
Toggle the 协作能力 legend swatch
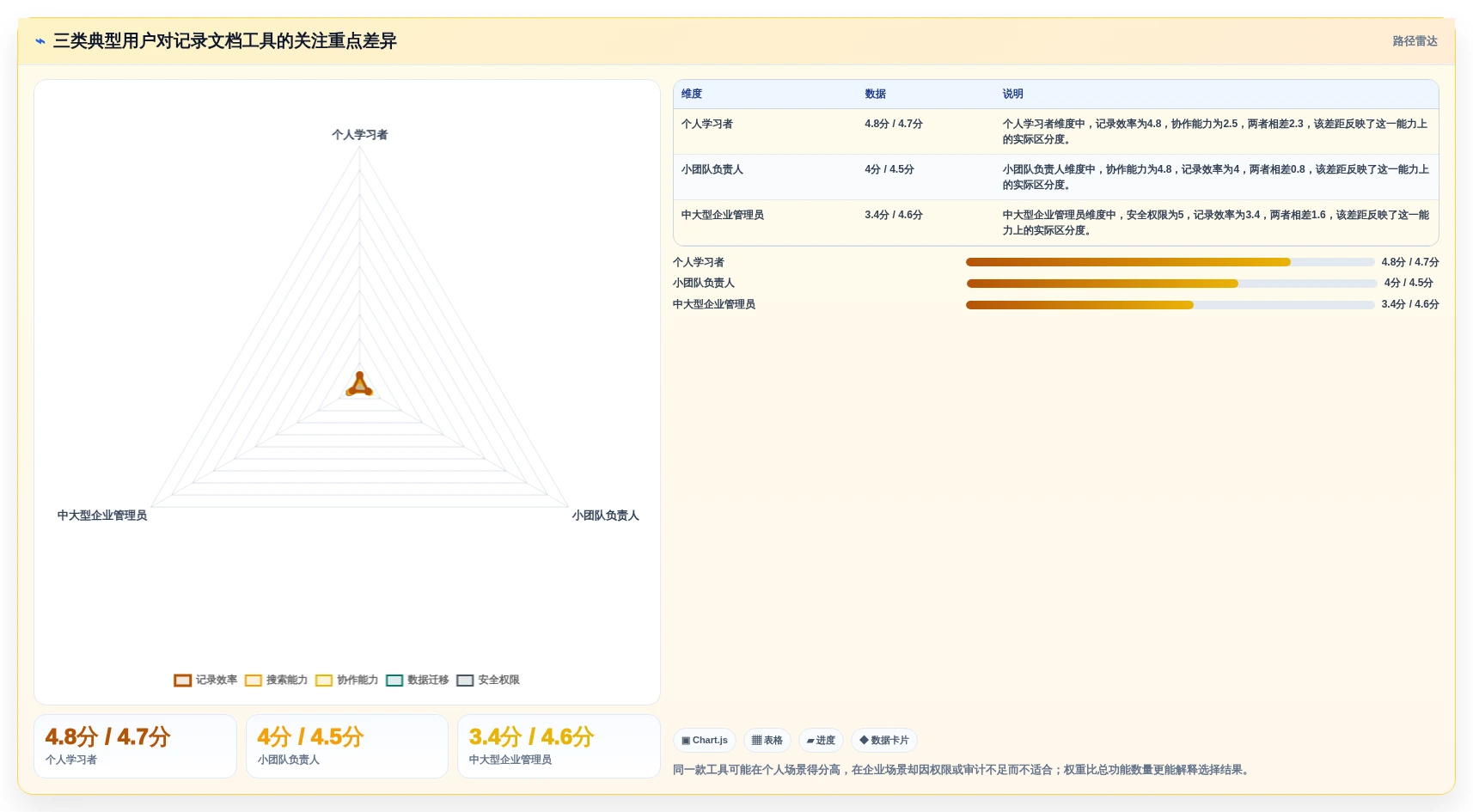click(x=323, y=681)
